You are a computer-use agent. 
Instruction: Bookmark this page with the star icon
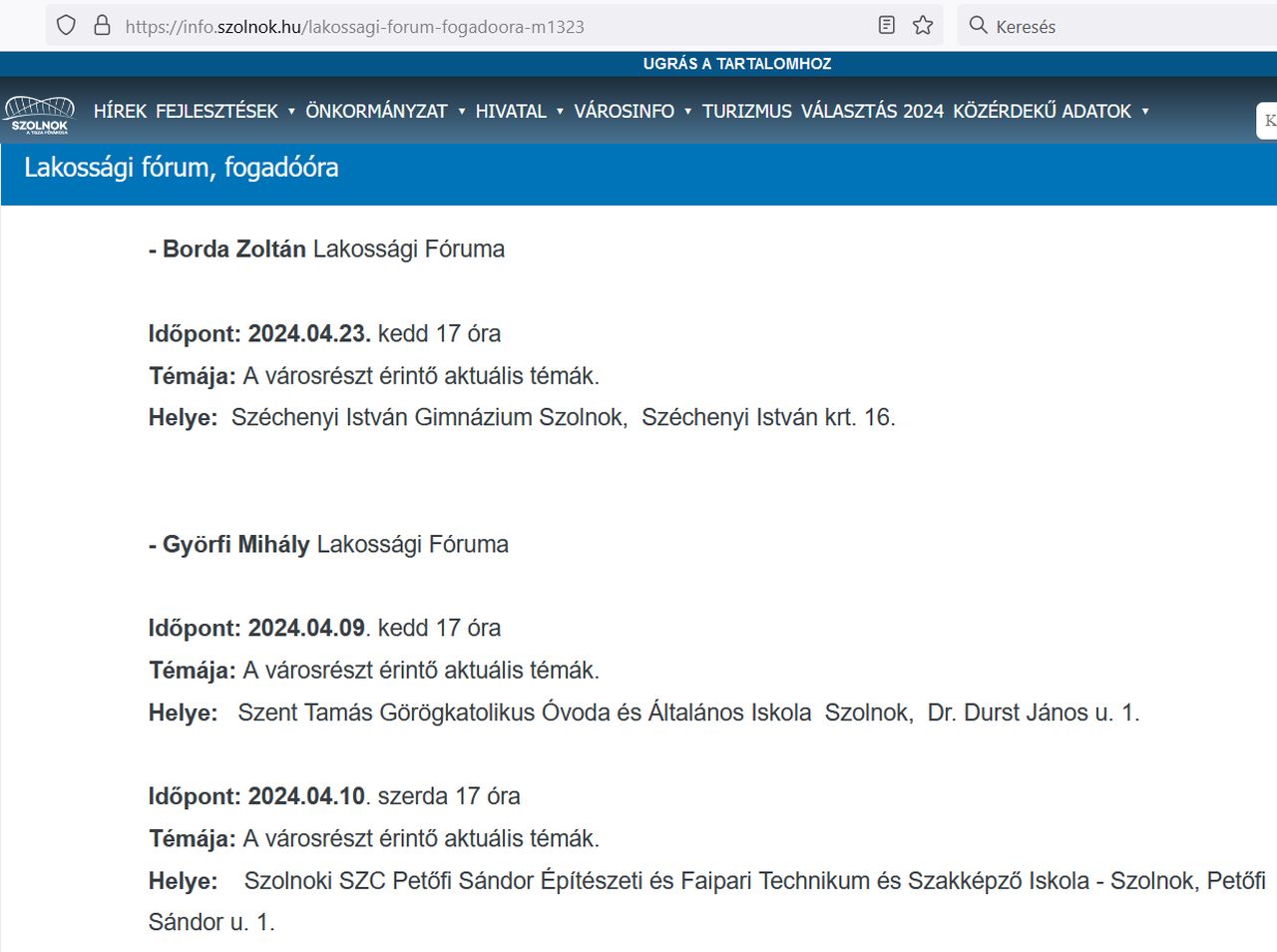pyautogui.click(x=923, y=26)
